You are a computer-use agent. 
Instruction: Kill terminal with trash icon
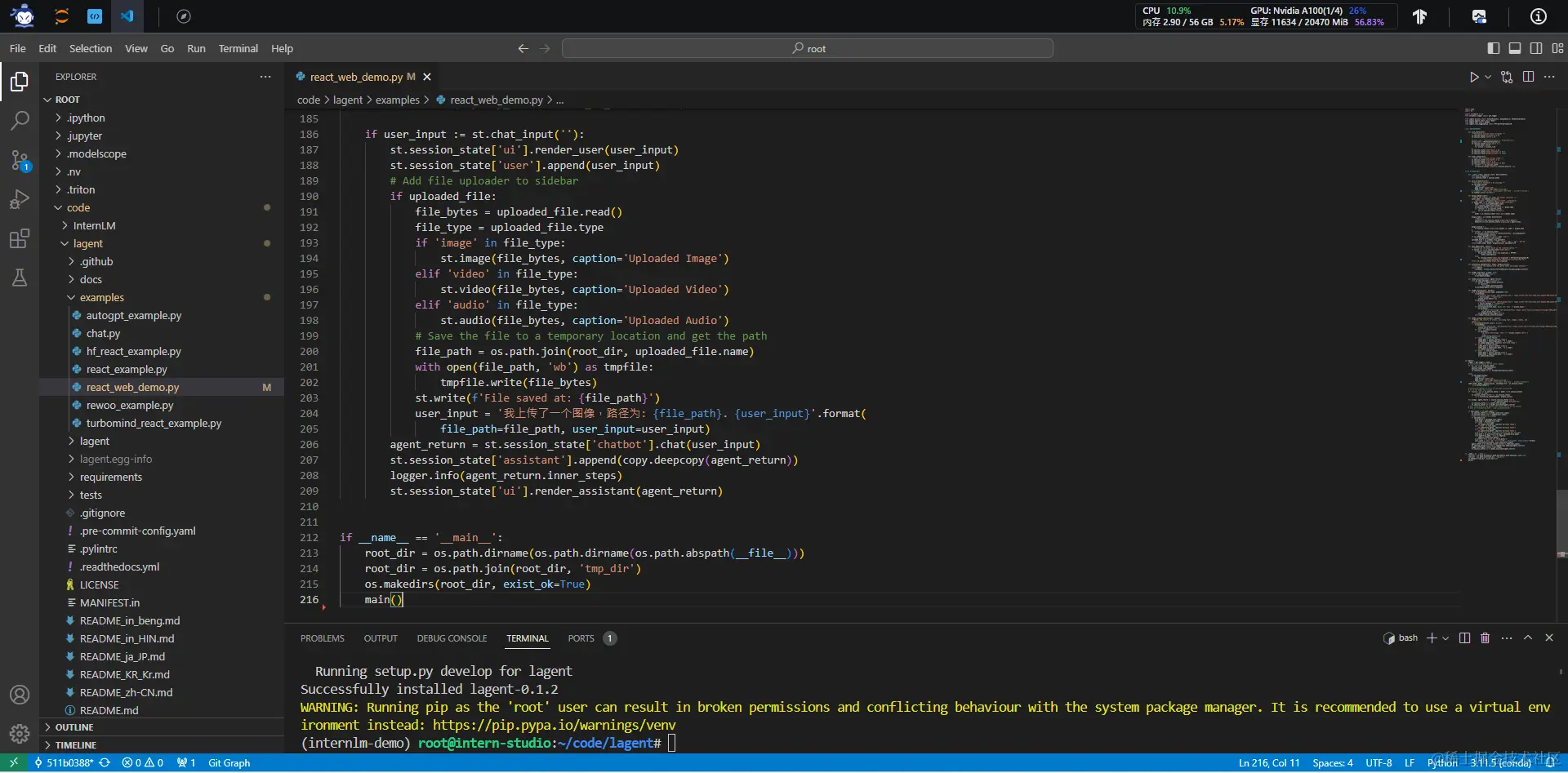1485,638
